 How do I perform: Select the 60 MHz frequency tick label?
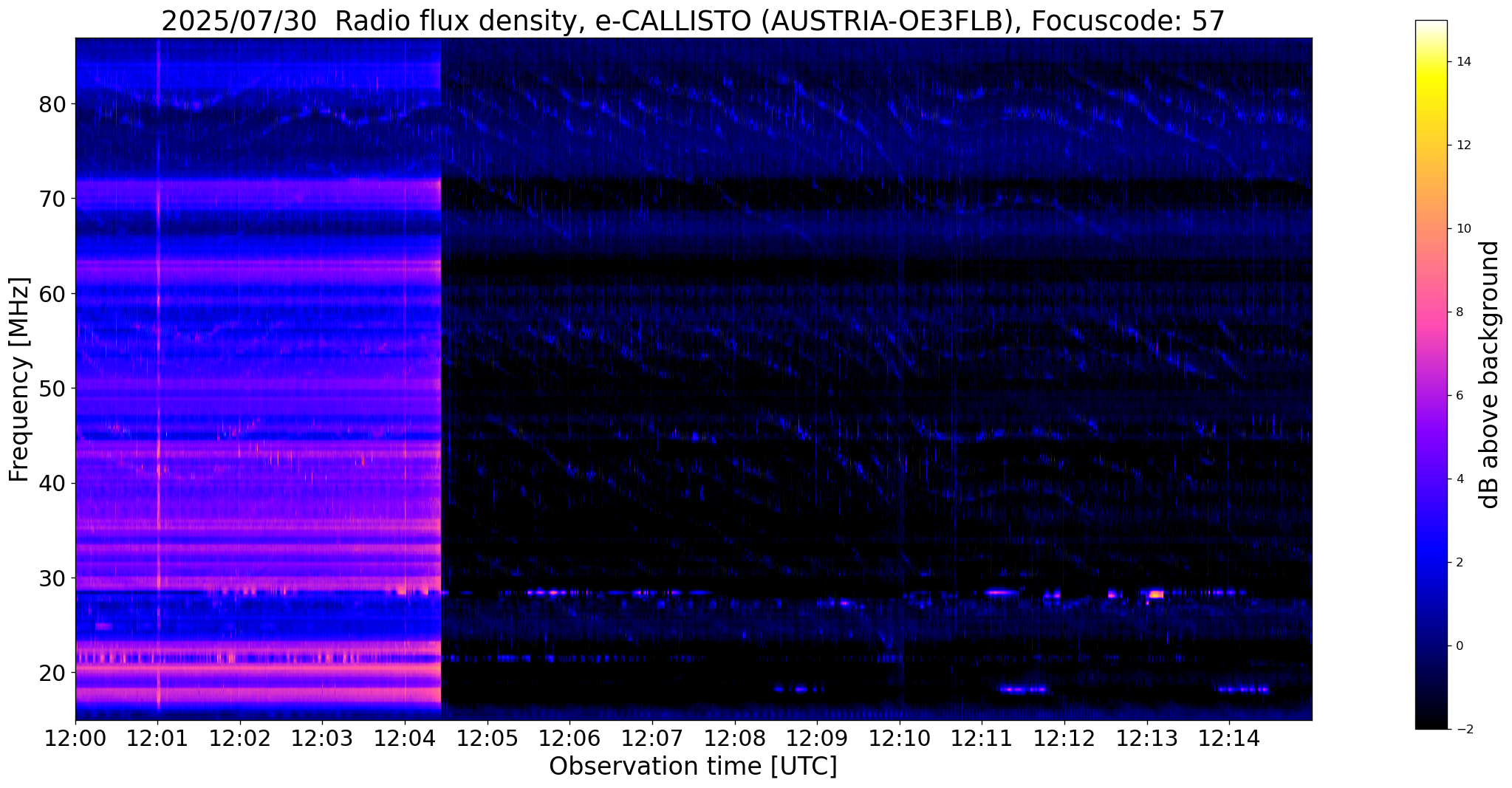pos(52,294)
